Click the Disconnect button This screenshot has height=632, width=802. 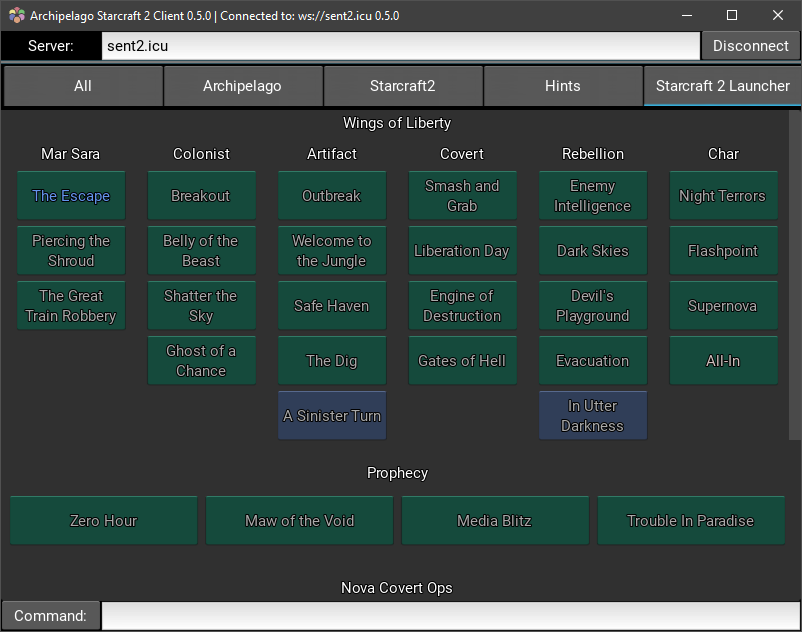click(750, 46)
